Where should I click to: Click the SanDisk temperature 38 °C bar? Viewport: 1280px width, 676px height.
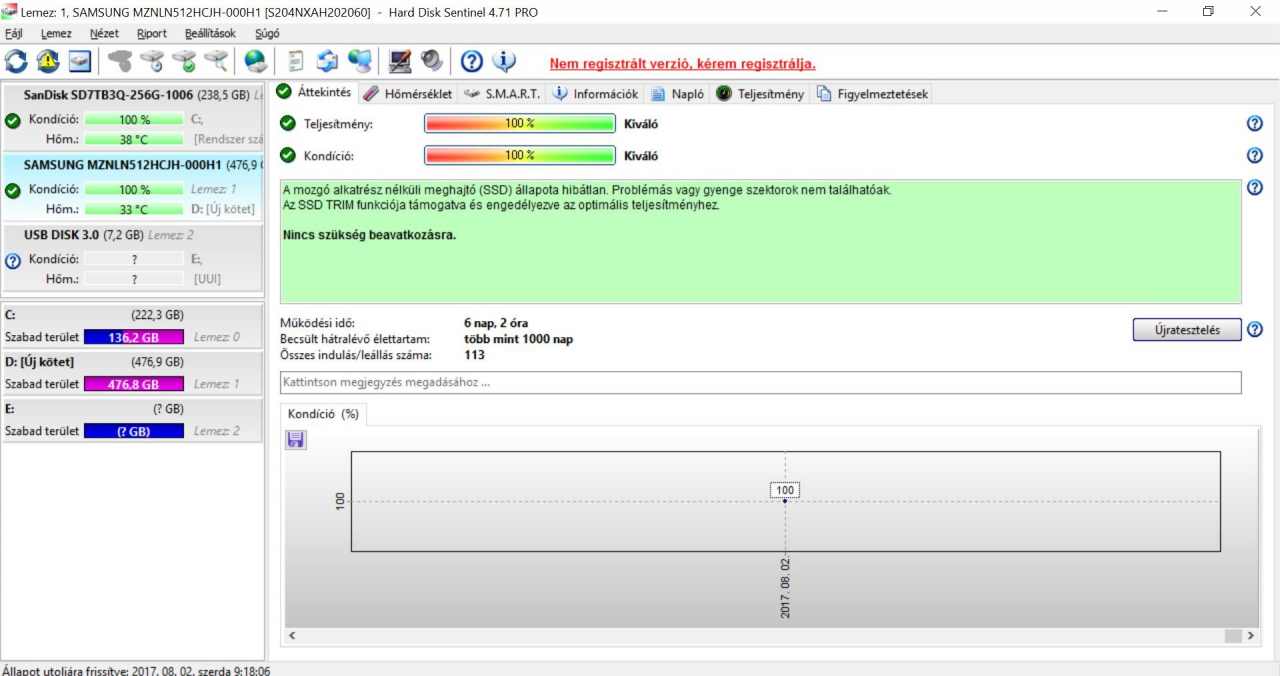[134, 140]
